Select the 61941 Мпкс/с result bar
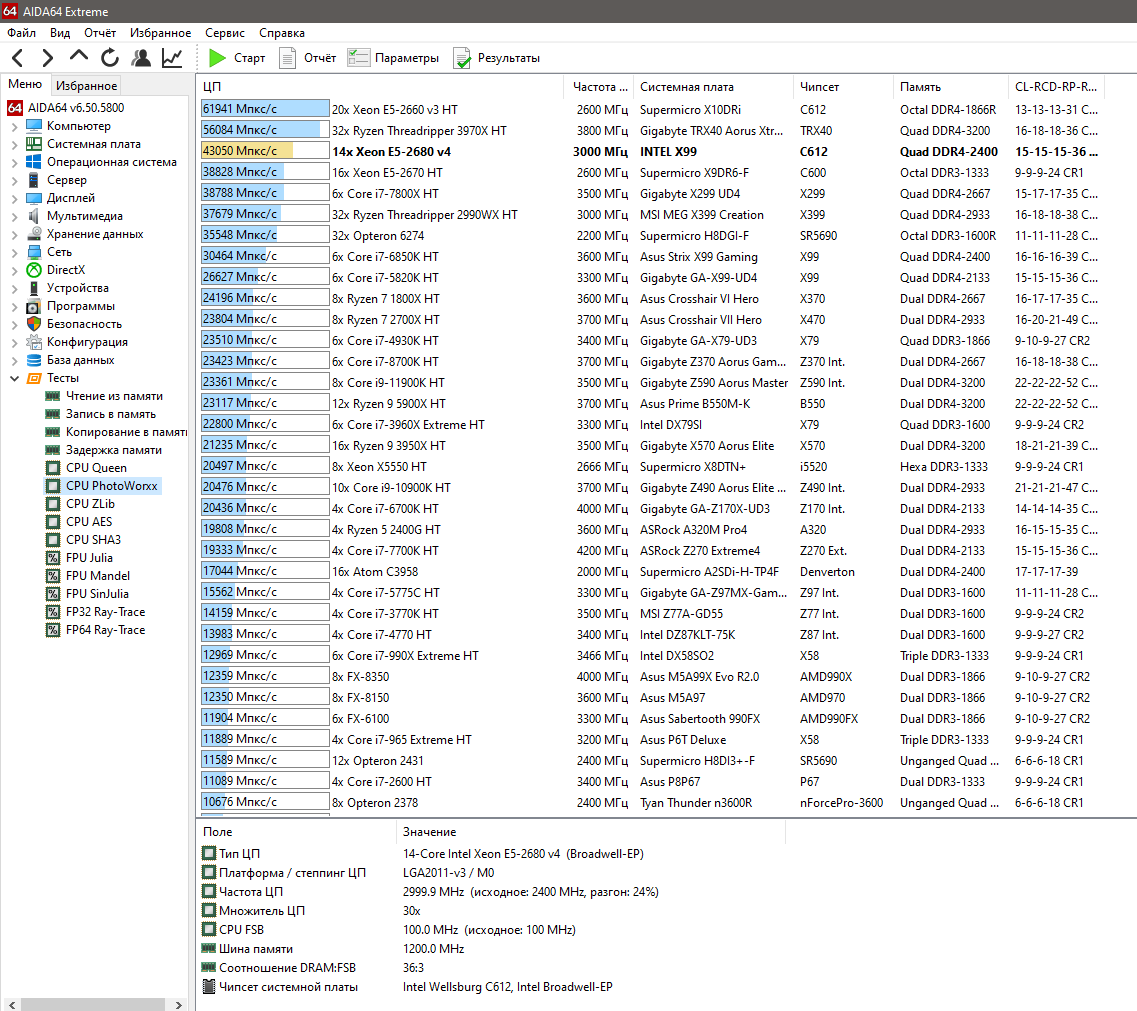The width and height of the screenshot is (1137, 1011). (265, 109)
